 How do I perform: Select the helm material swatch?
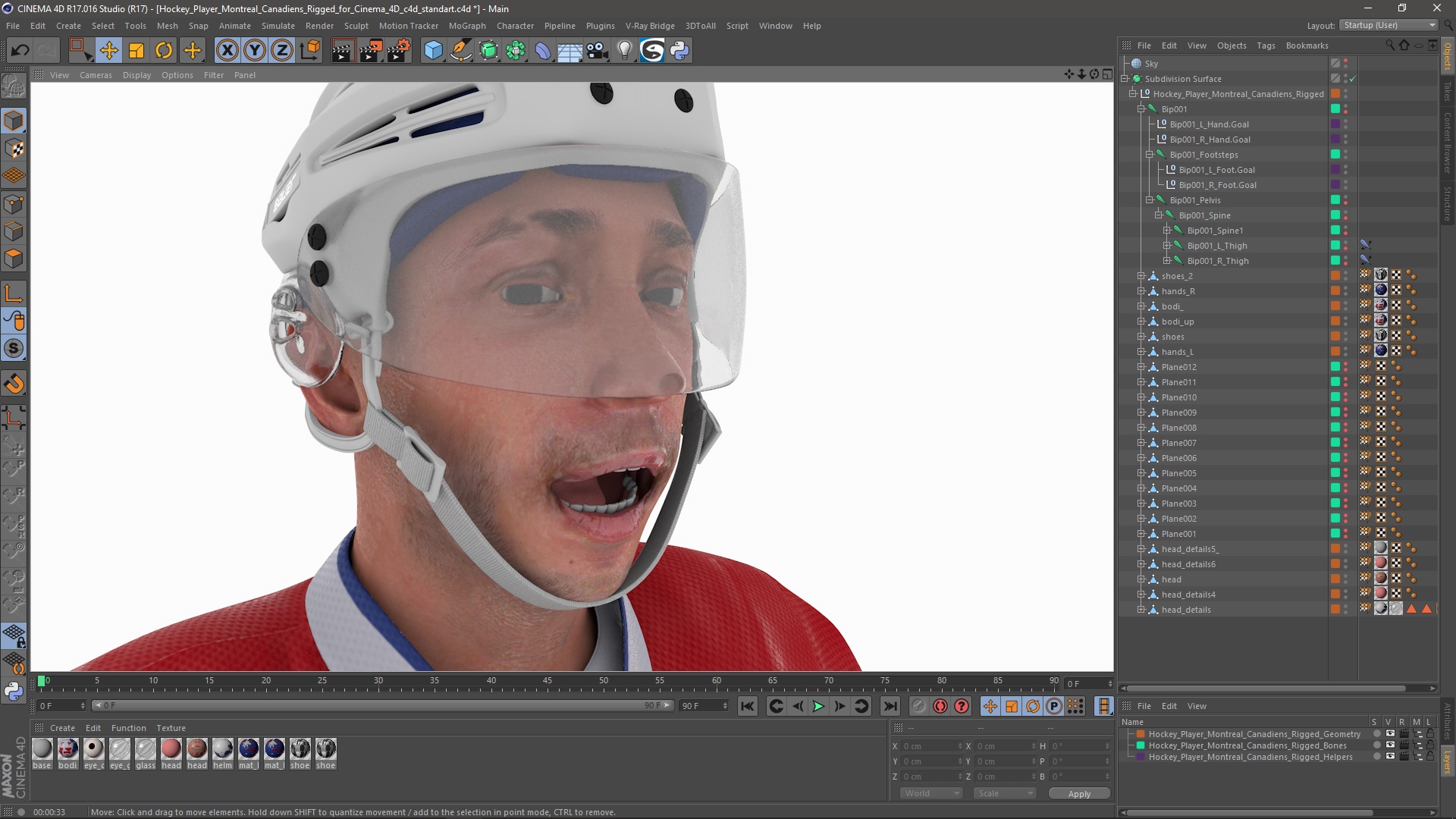tap(223, 754)
